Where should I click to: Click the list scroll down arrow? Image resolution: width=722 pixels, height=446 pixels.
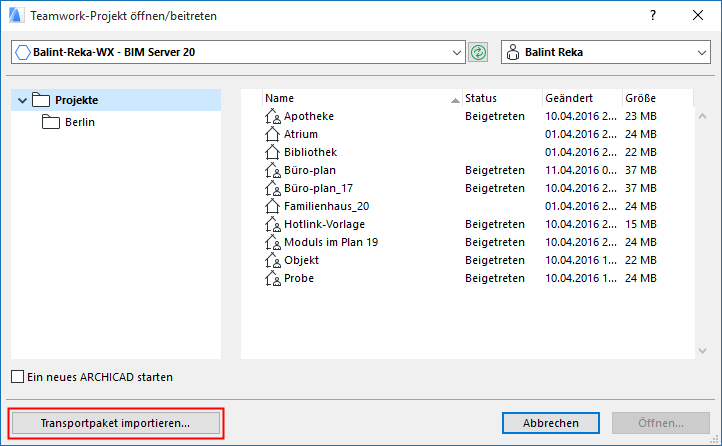[702, 351]
